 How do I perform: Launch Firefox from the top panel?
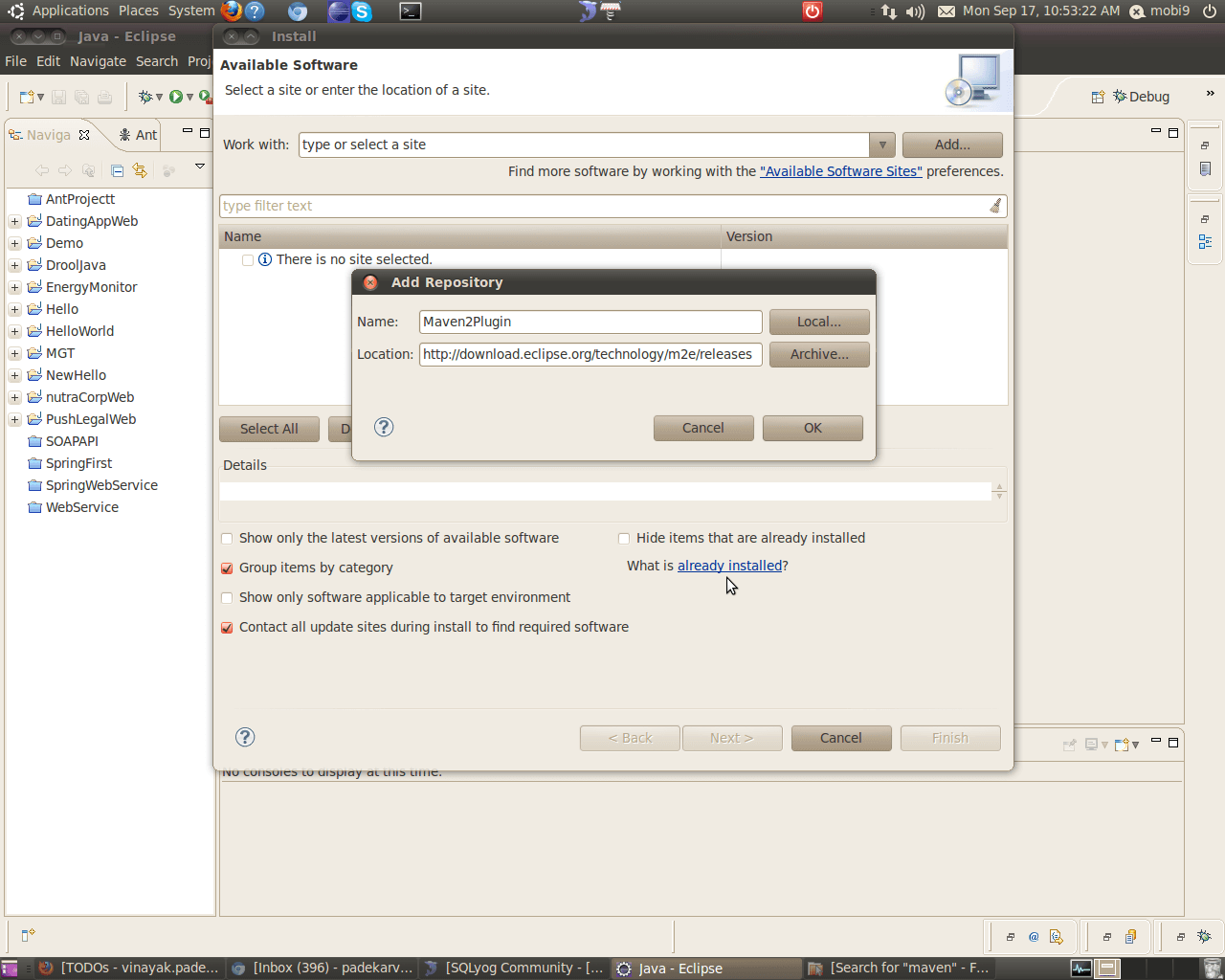[230, 11]
